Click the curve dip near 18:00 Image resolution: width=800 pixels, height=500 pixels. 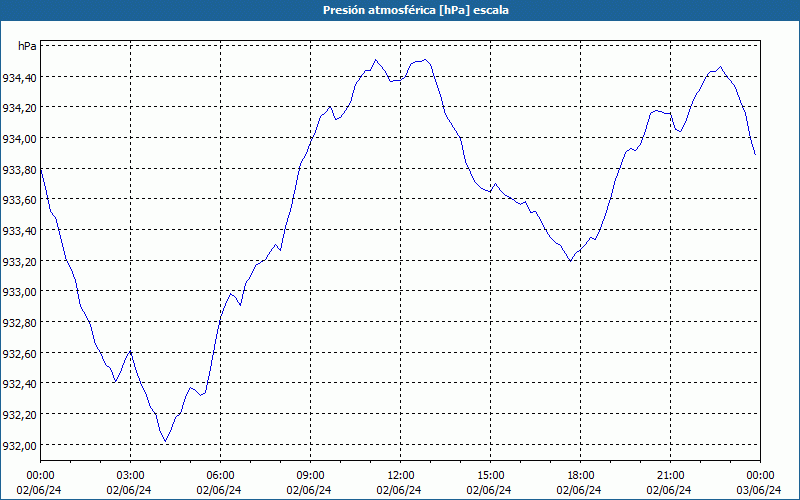coord(570,261)
